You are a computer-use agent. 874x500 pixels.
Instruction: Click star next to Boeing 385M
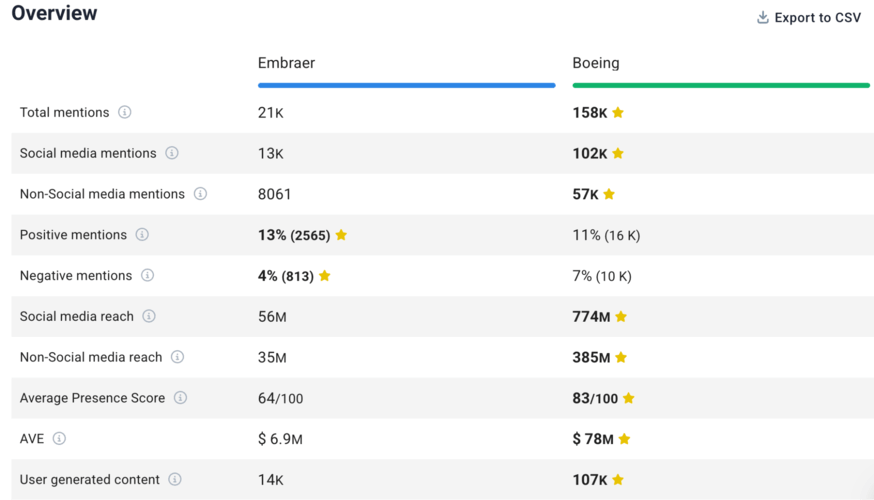pos(621,357)
